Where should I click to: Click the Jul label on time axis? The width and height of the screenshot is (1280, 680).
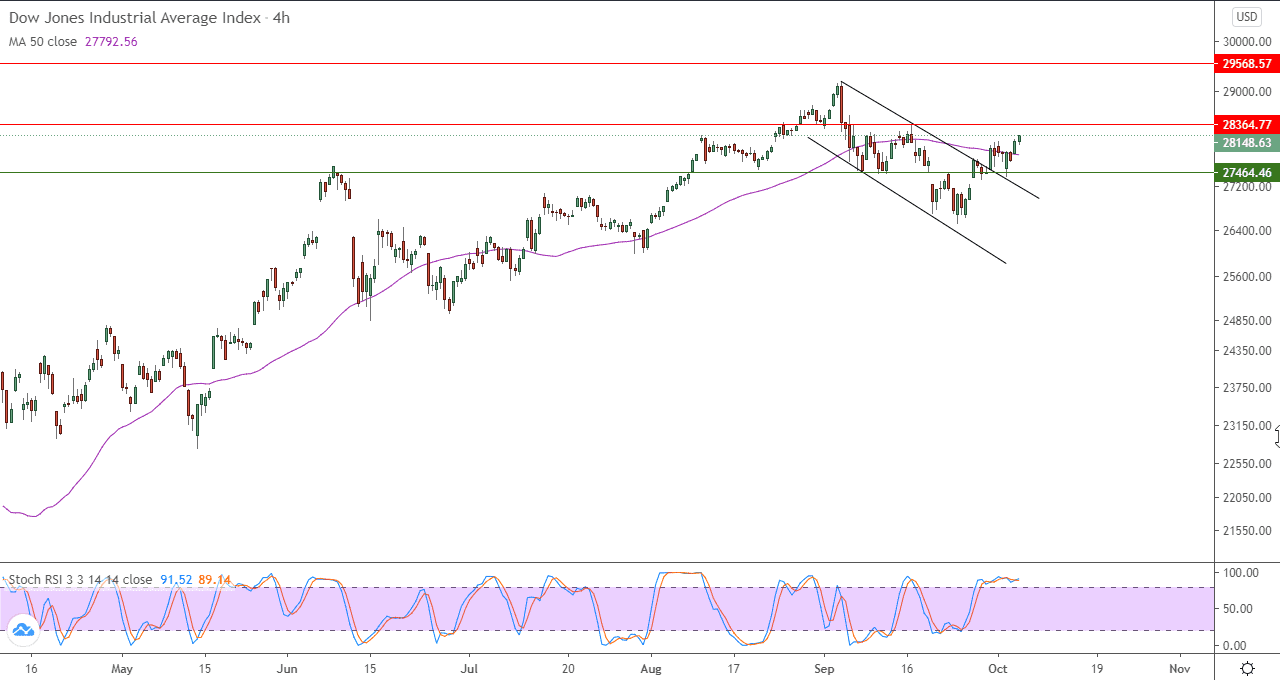469,668
